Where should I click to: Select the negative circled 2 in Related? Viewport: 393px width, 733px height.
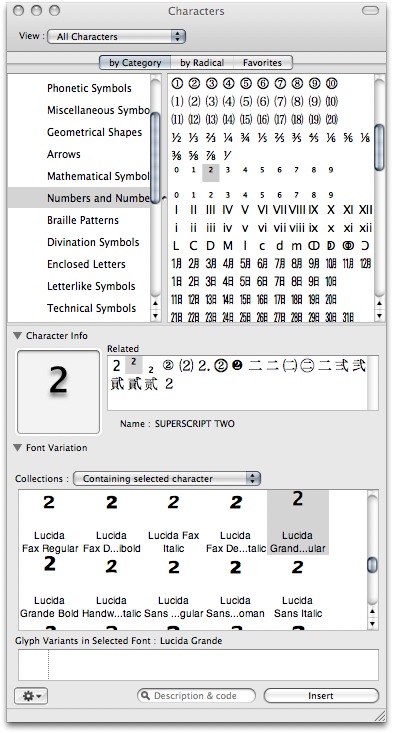tap(237, 366)
